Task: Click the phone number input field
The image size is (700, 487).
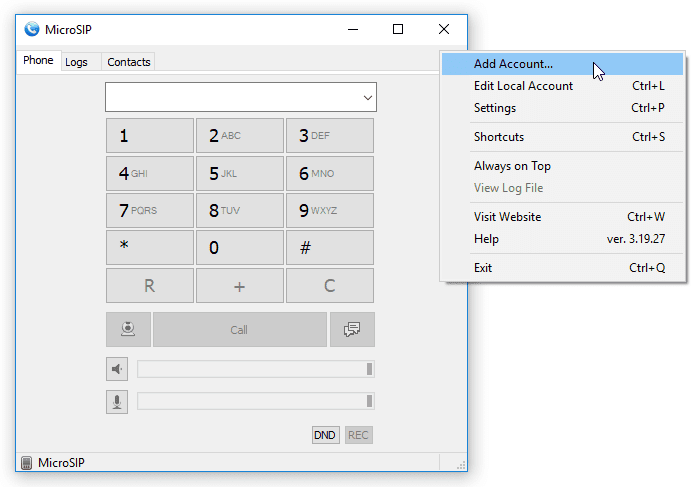Action: coord(232,98)
